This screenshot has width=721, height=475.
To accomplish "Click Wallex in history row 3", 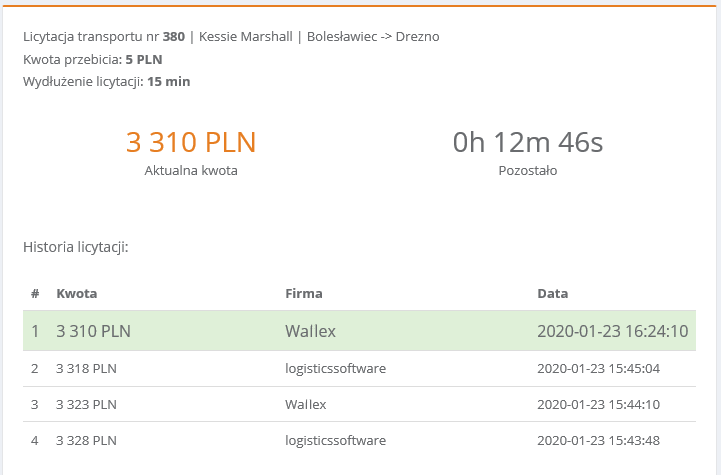I will coord(305,405).
